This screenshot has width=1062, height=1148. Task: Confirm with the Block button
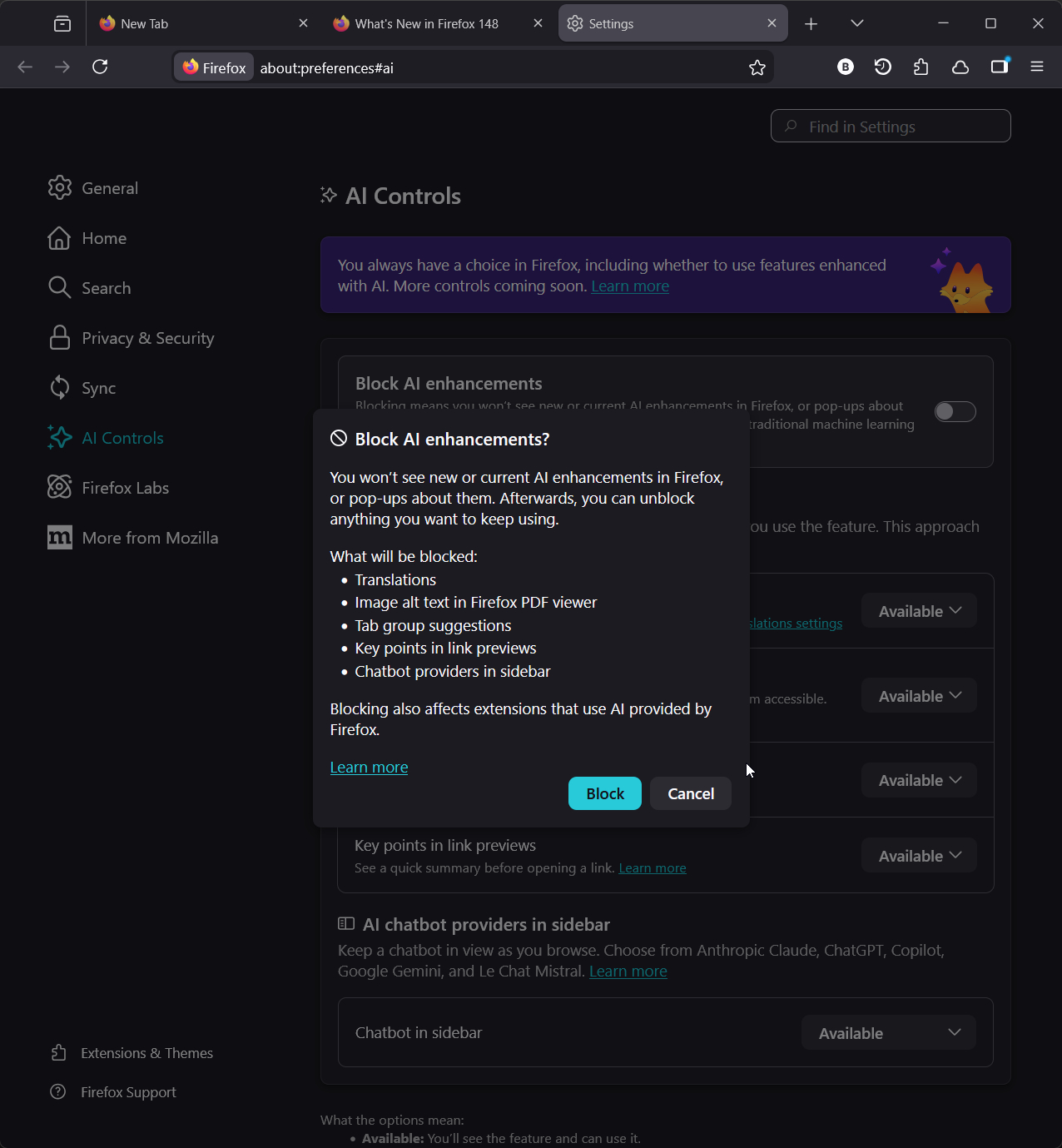(x=604, y=793)
